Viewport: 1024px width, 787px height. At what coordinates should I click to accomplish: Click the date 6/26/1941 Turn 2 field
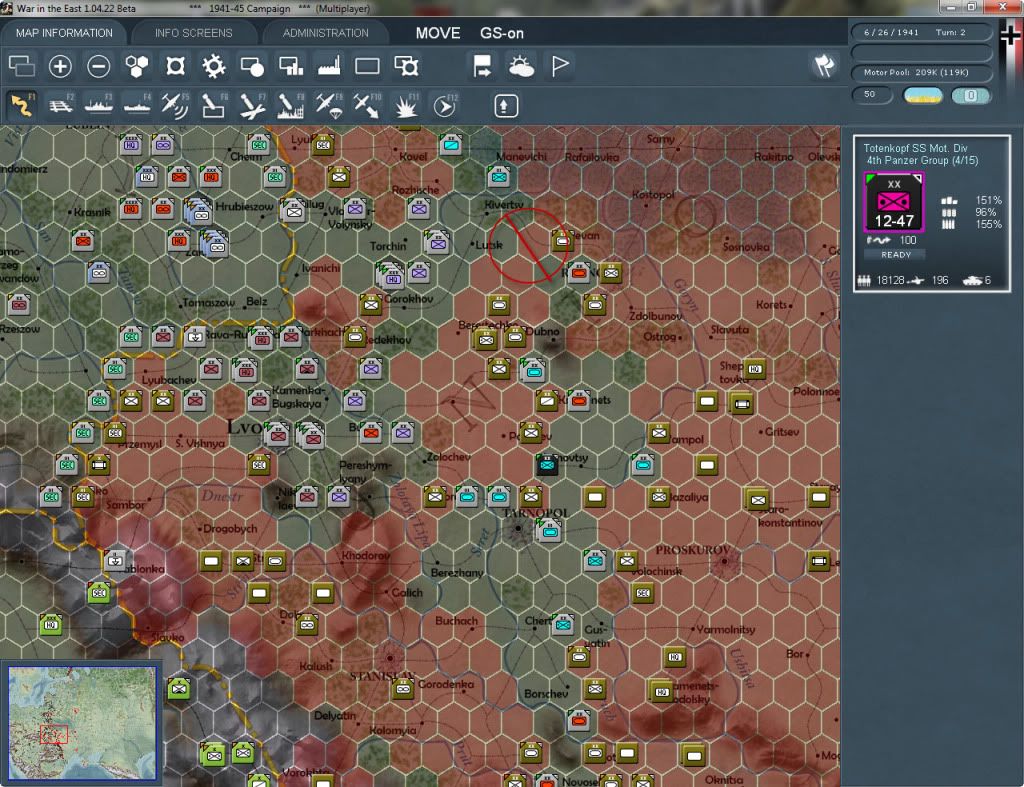coord(921,32)
